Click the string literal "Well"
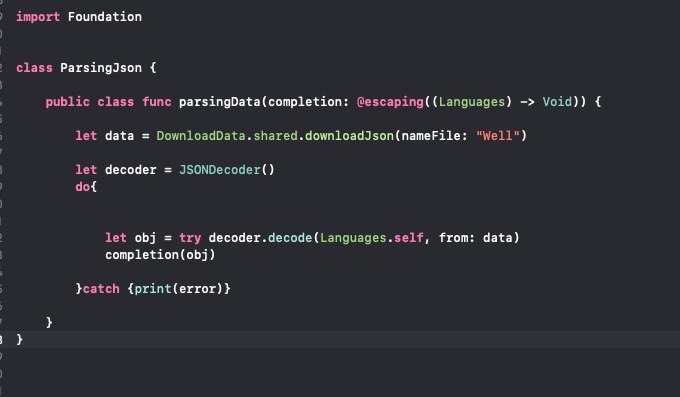This screenshot has height=397, width=680. pyautogui.click(x=498, y=136)
